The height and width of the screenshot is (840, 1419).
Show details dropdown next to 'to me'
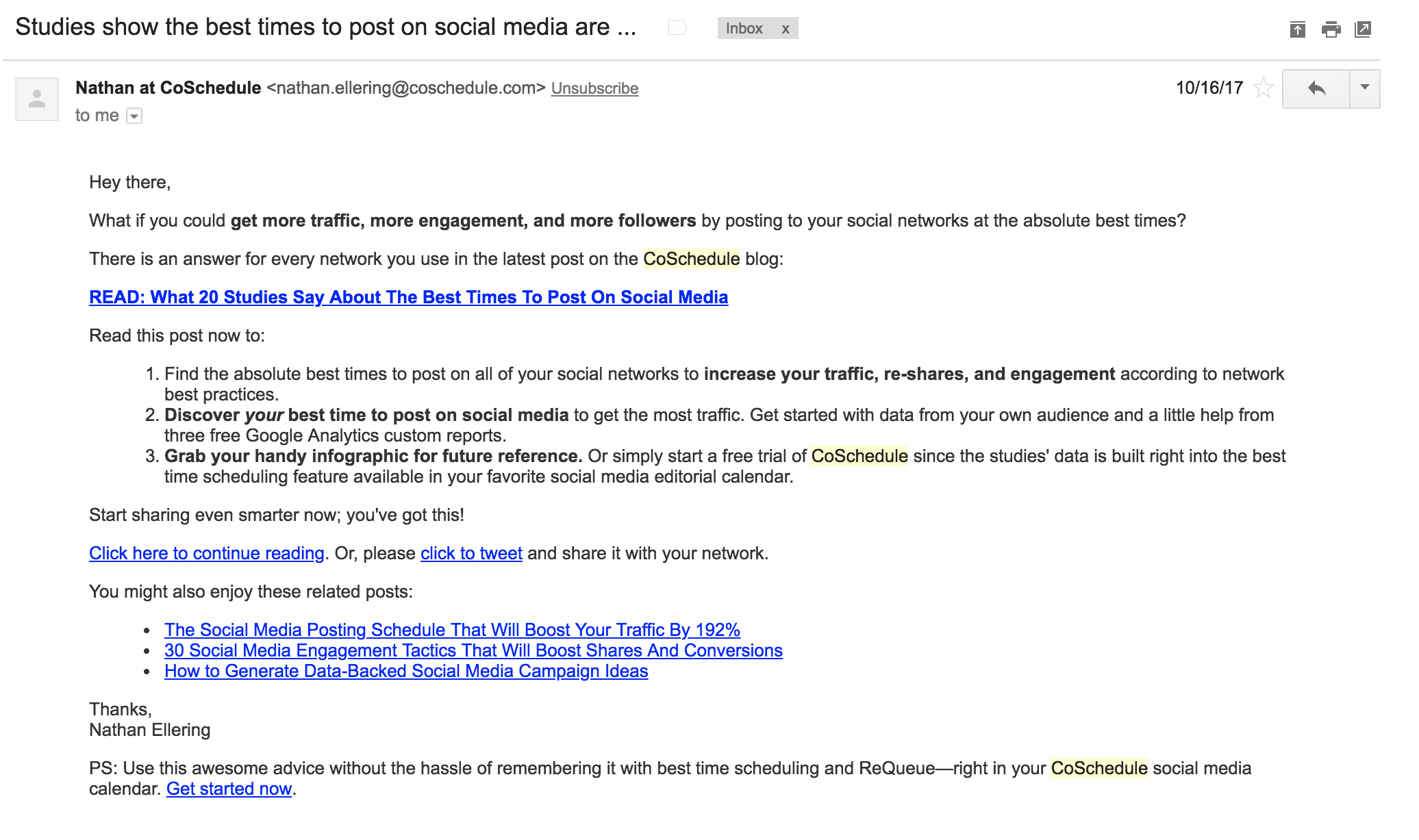coord(135,116)
